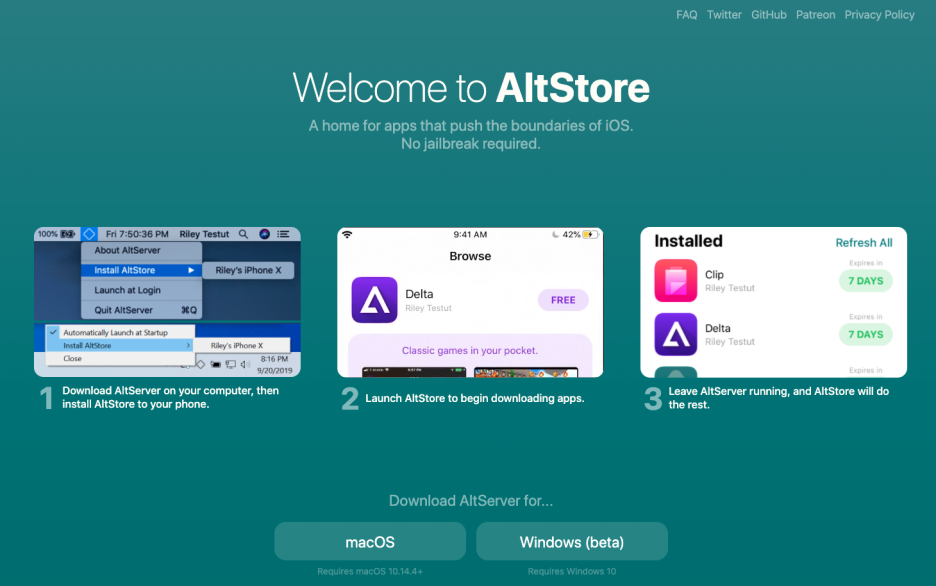Toggle Automatically Launch at Startup checkmark
The height and width of the screenshot is (586, 936).
53,332
